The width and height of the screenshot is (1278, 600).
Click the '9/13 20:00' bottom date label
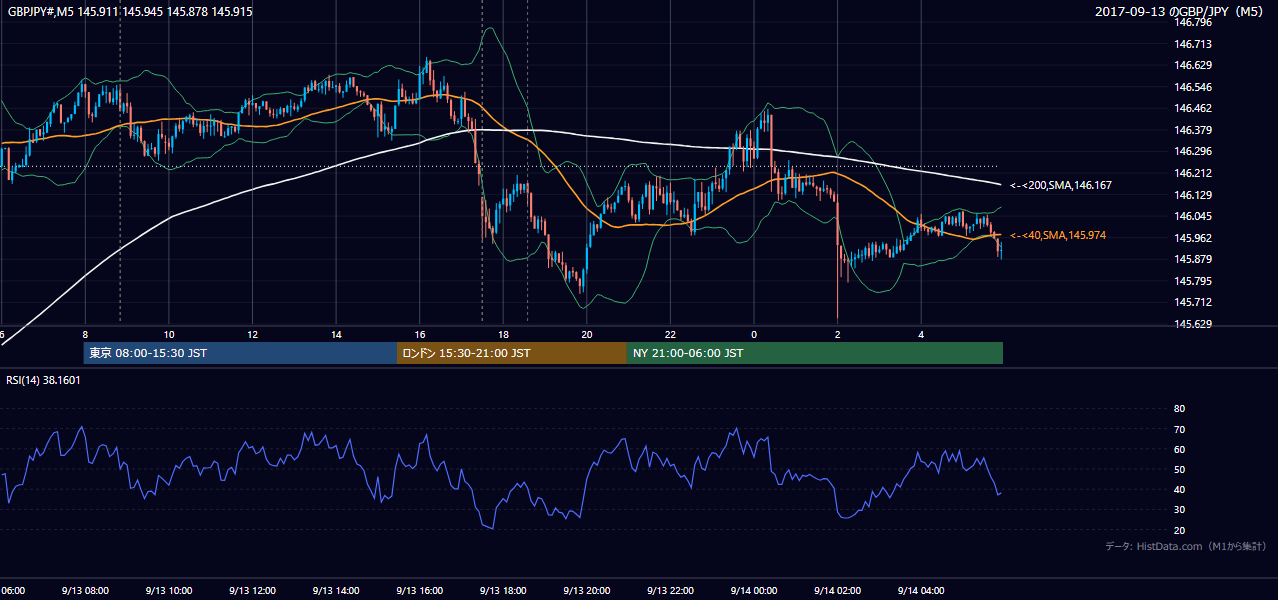587,591
